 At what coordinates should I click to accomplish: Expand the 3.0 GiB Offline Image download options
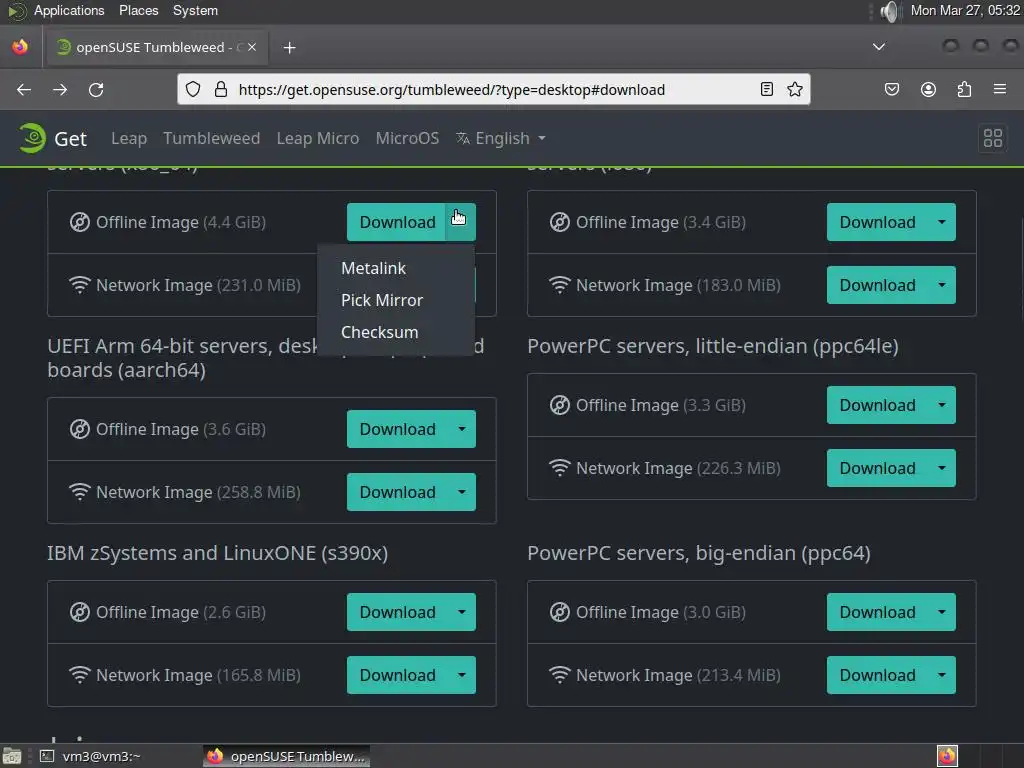pos(942,612)
